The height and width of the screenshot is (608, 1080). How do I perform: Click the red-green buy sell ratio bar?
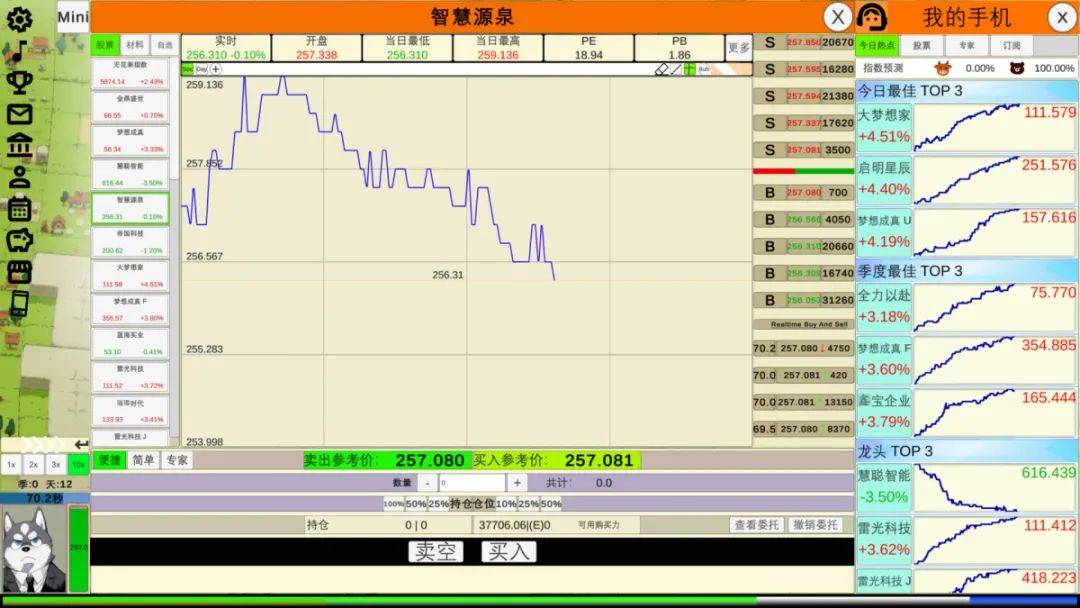tap(803, 171)
